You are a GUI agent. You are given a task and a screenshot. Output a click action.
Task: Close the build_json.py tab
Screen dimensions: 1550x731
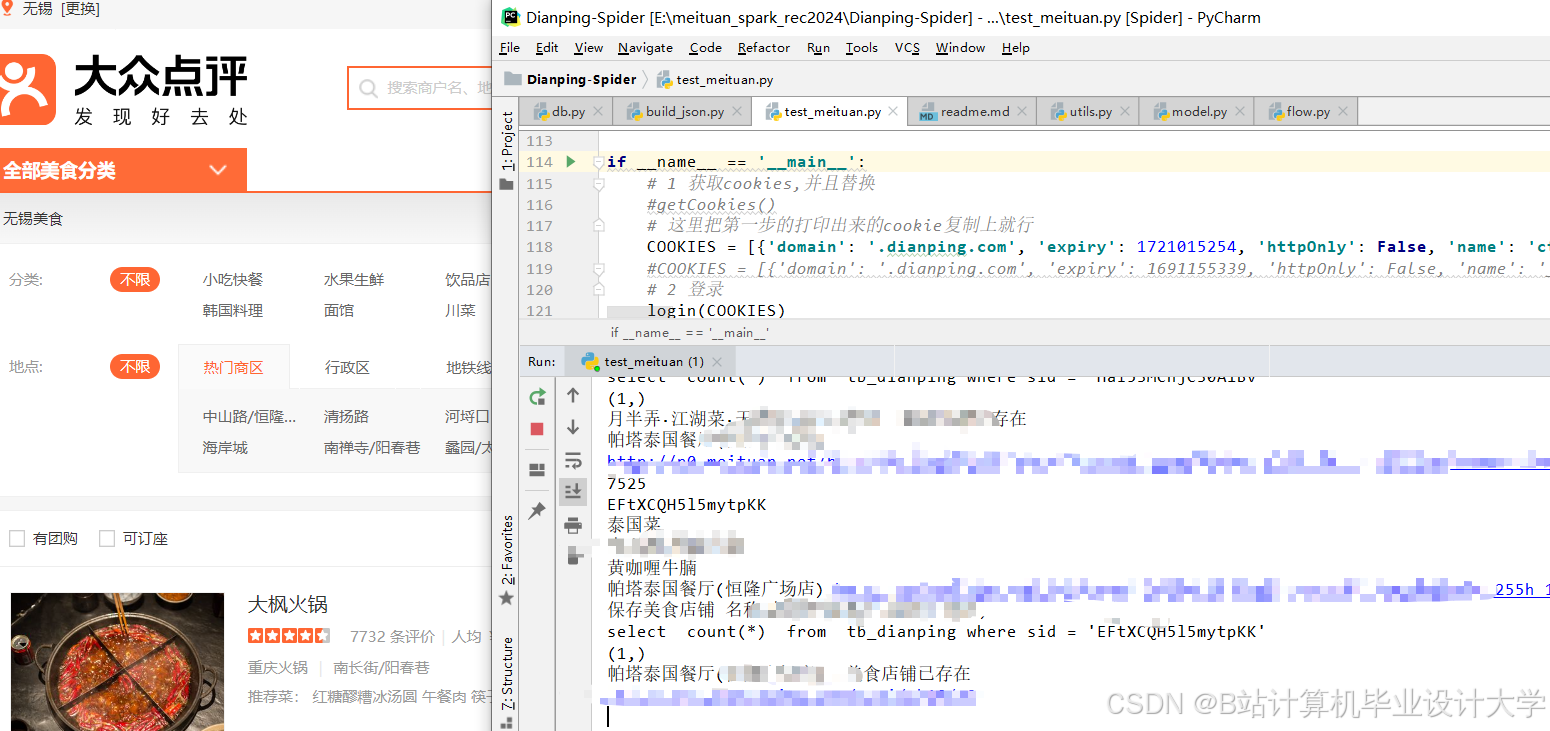(738, 112)
